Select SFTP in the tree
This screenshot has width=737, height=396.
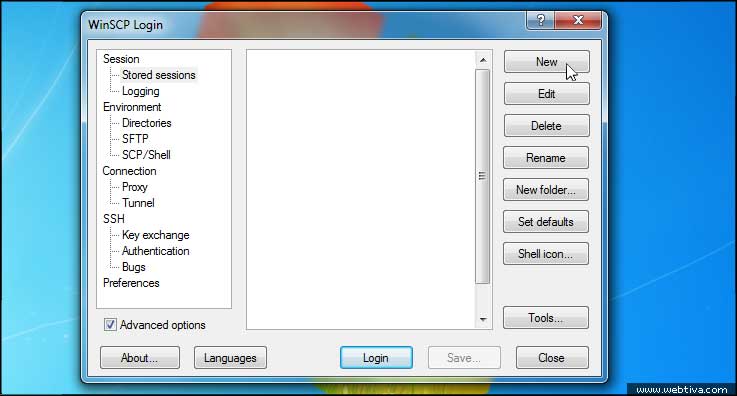pyautogui.click(x=135, y=139)
